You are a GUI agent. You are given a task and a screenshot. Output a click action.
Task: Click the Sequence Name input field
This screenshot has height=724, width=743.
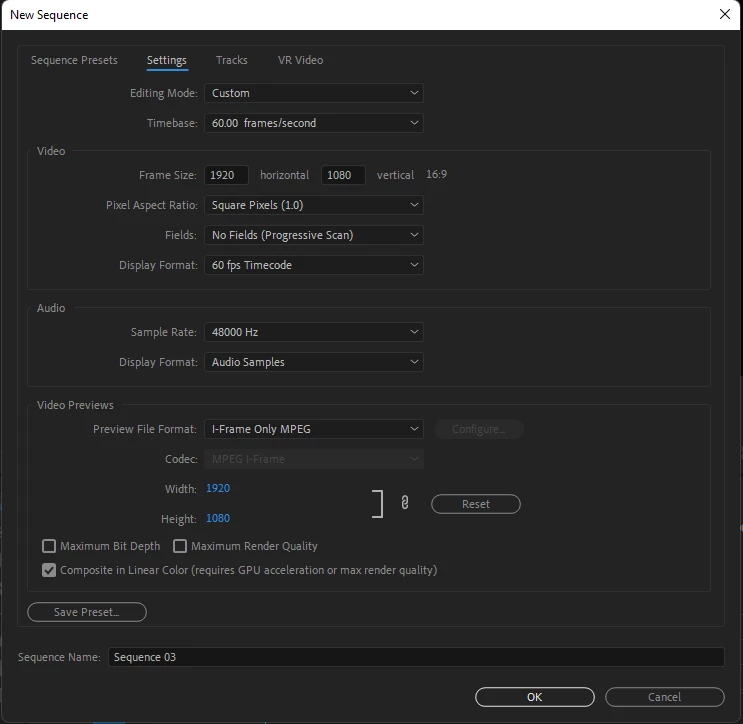[x=416, y=657]
